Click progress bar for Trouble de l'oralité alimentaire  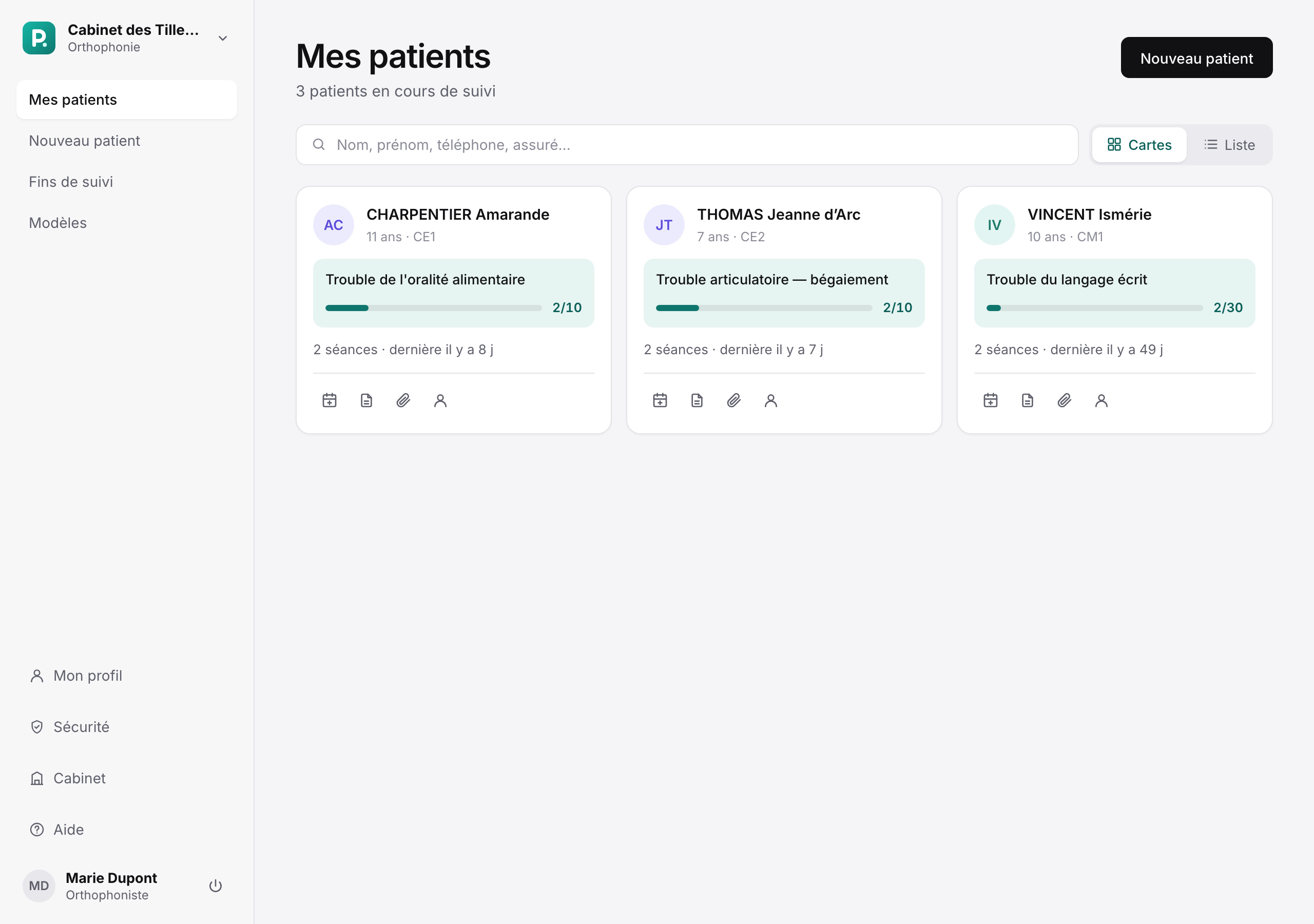pyautogui.click(x=433, y=308)
